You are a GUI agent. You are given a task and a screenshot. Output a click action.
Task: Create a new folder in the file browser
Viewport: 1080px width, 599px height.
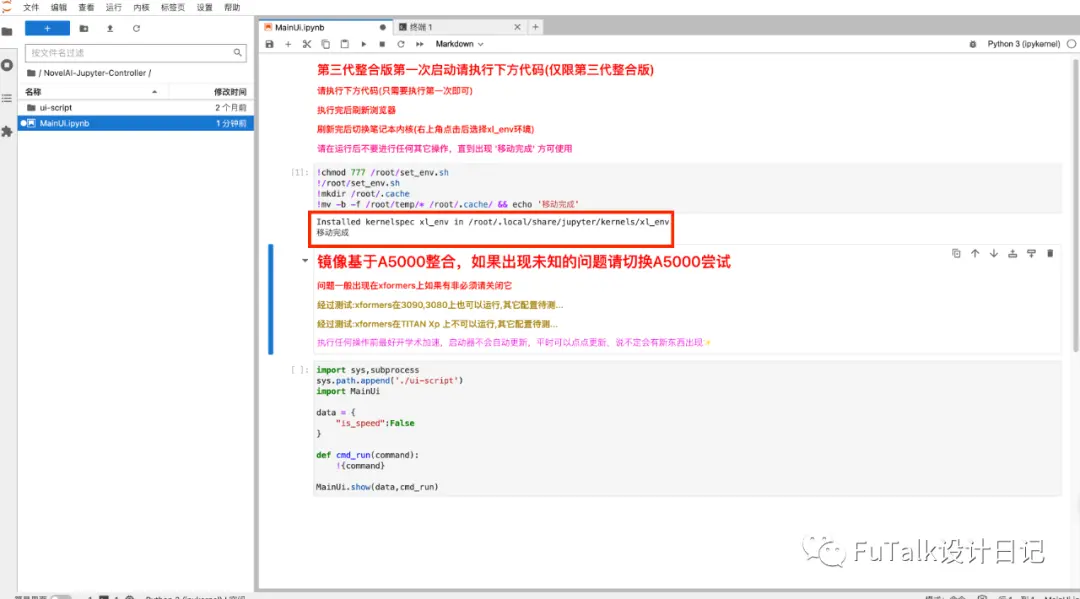click(84, 28)
